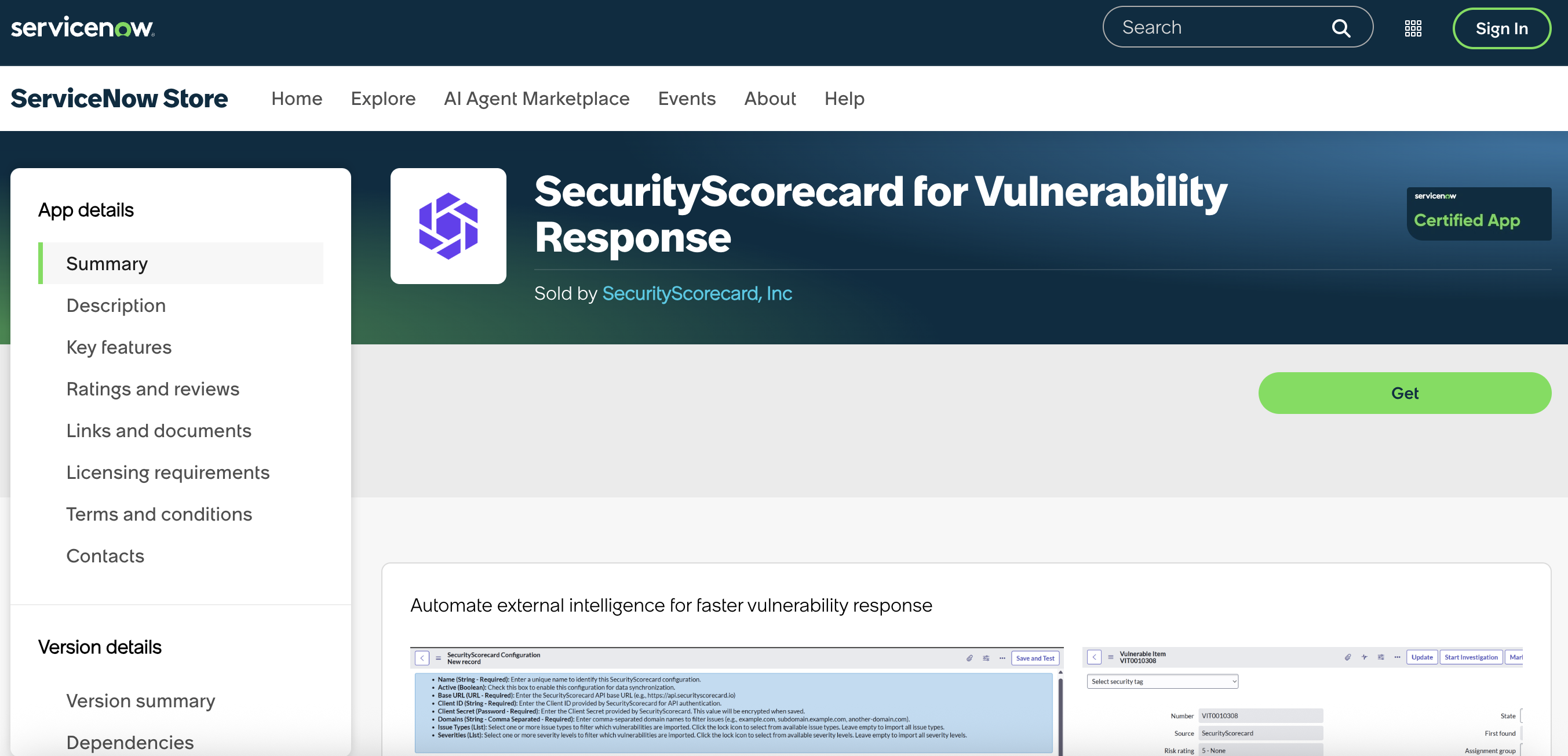Click back chevron in Configuration screenshot
The width and height of the screenshot is (1568, 756).
coord(422,658)
